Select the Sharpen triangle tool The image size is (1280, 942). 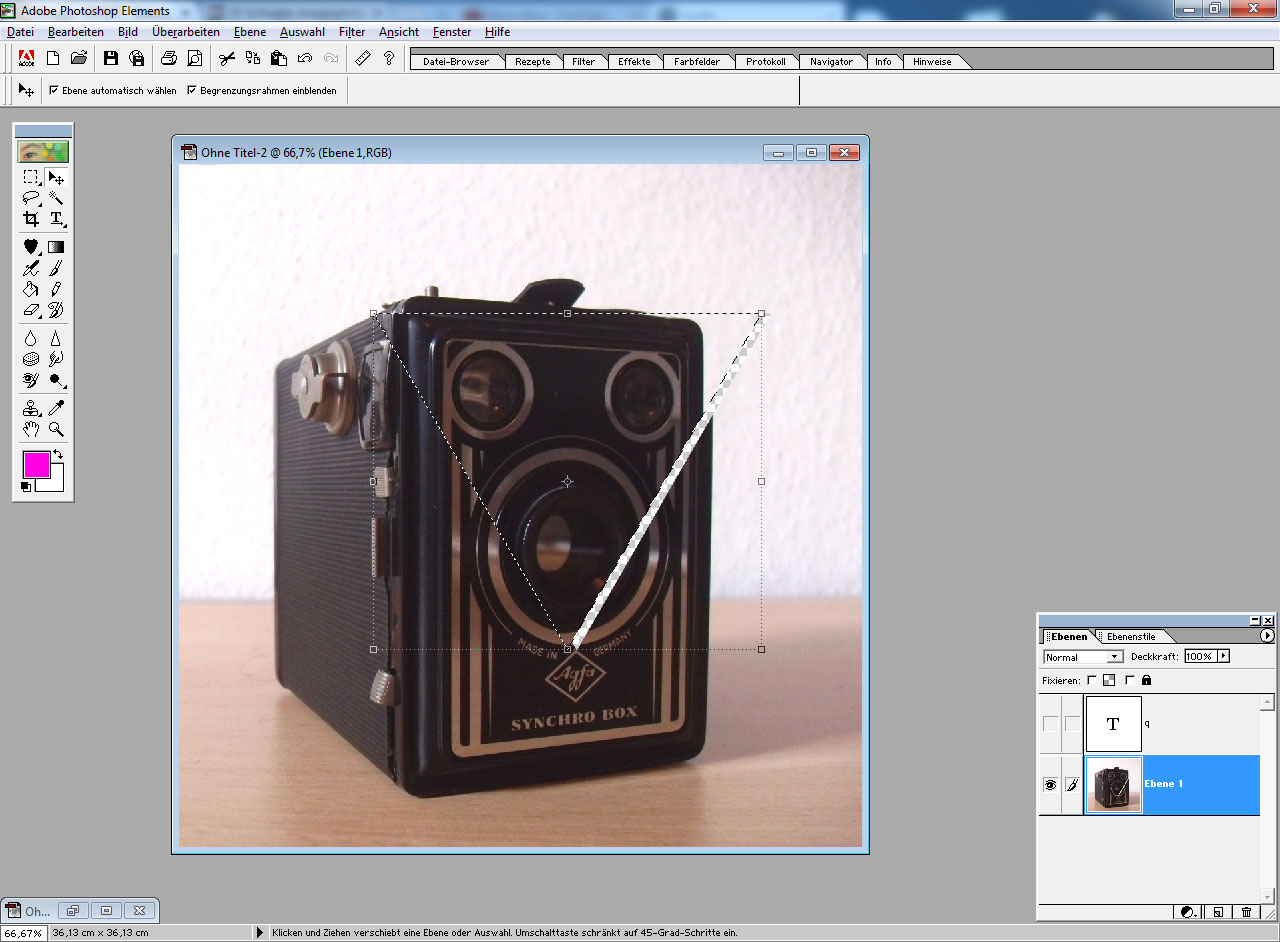[x=56, y=338]
